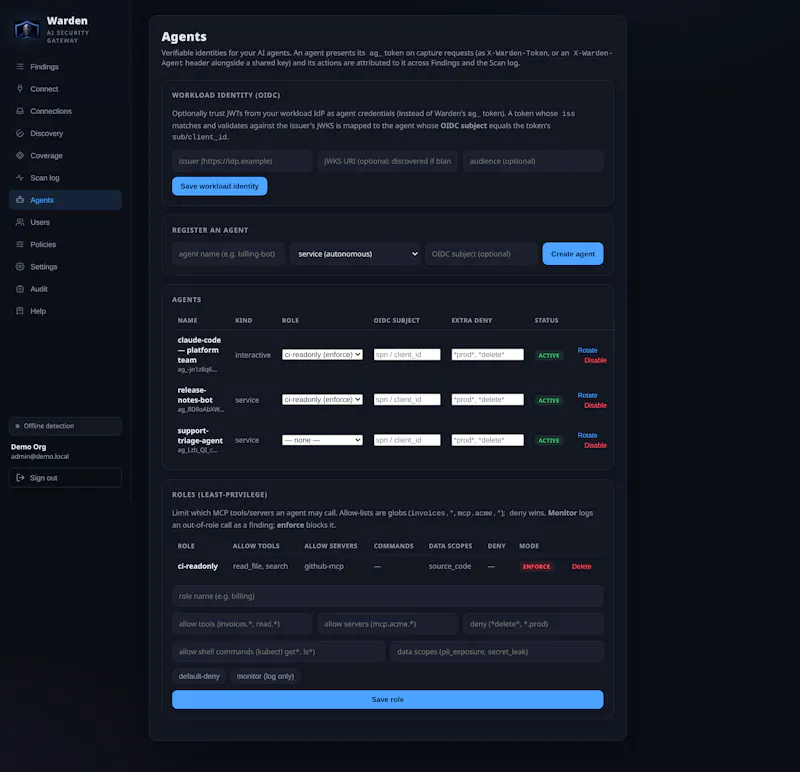The width and height of the screenshot is (800, 772).
Task: Click the ENFORCE mode badge for ci-readonly
Action: click(536, 566)
